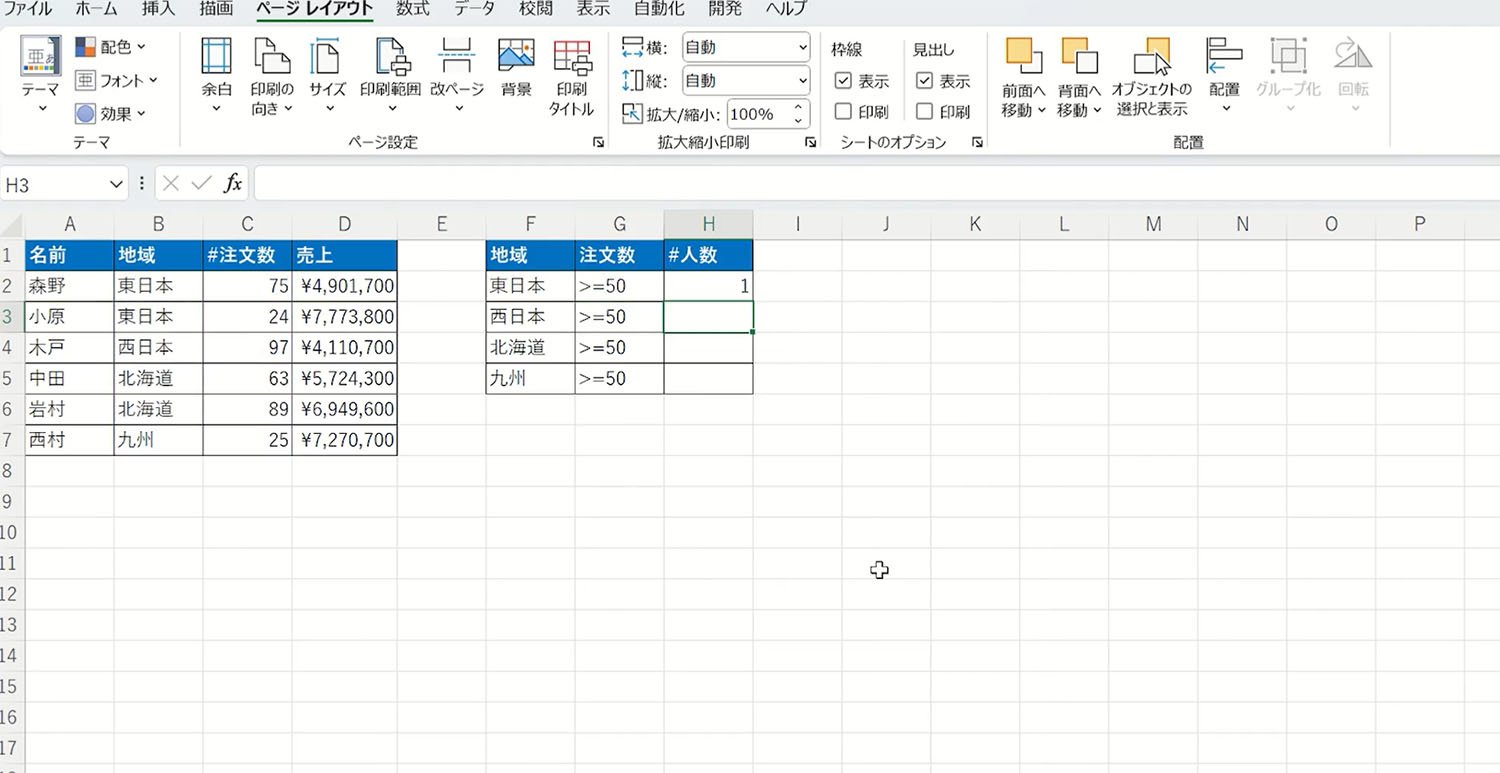Viewport: 1500px width, 773px height.
Task: Open 拡大縮小印刷 dialog launcher
Action: [x=811, y=143]
